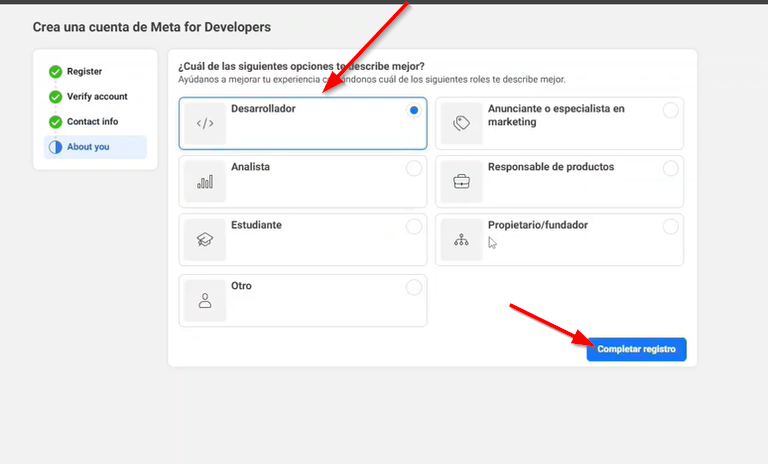Viewport: 768px width, 464px height.
Task: Click the person icon for Otro
Action: [205, 300]
